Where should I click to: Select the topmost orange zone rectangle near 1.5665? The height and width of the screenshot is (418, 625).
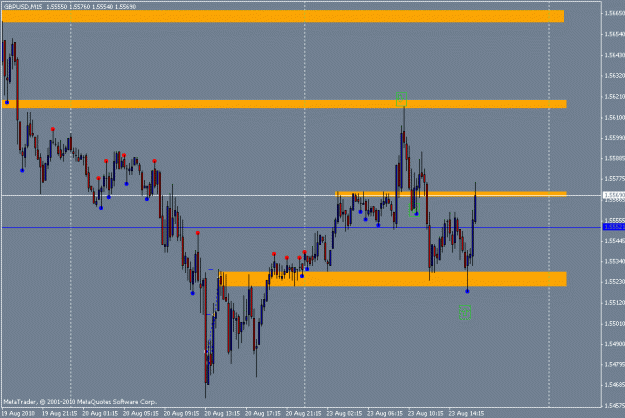[283, 16]
